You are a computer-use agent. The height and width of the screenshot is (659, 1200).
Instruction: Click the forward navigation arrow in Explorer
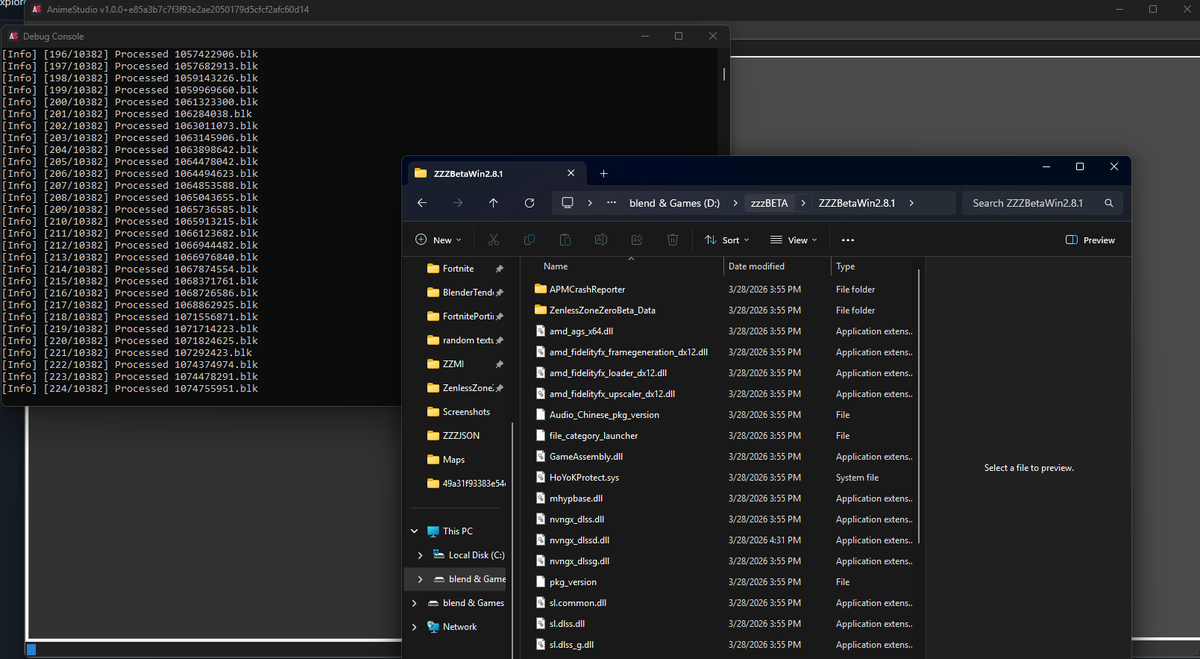458,203
